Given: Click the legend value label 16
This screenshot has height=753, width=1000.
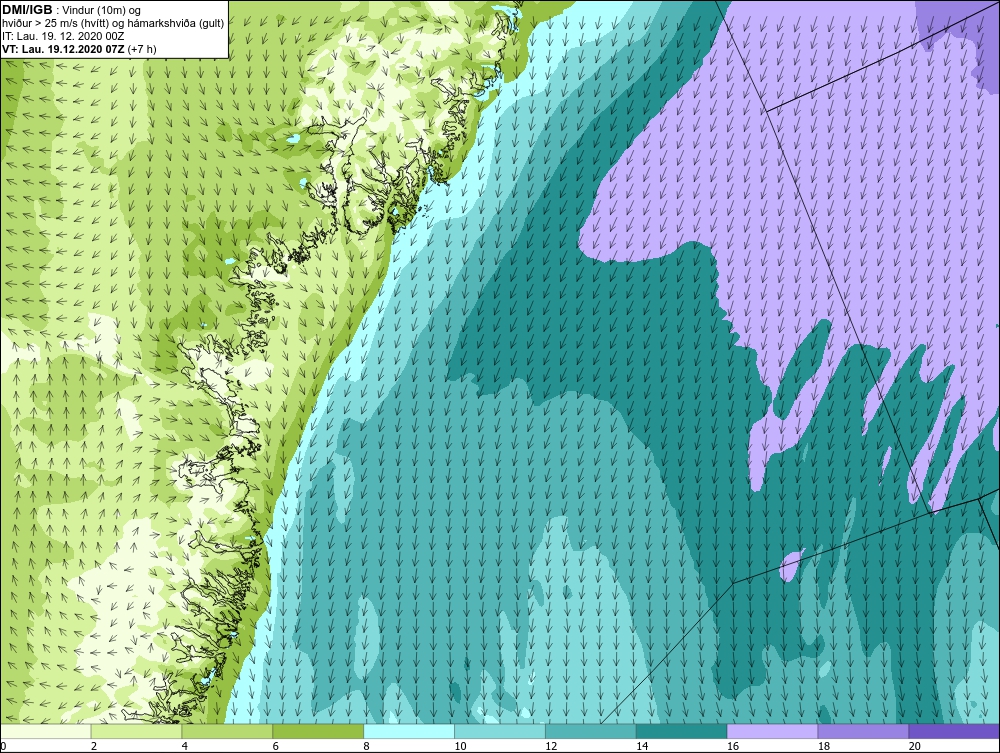Looking at the screenshot, I should pyautogui.click(x=733, y=746).
